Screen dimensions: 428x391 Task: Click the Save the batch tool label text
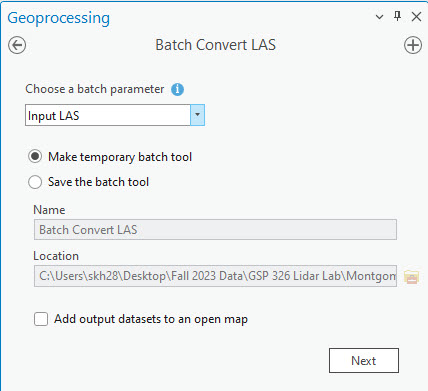98,182
